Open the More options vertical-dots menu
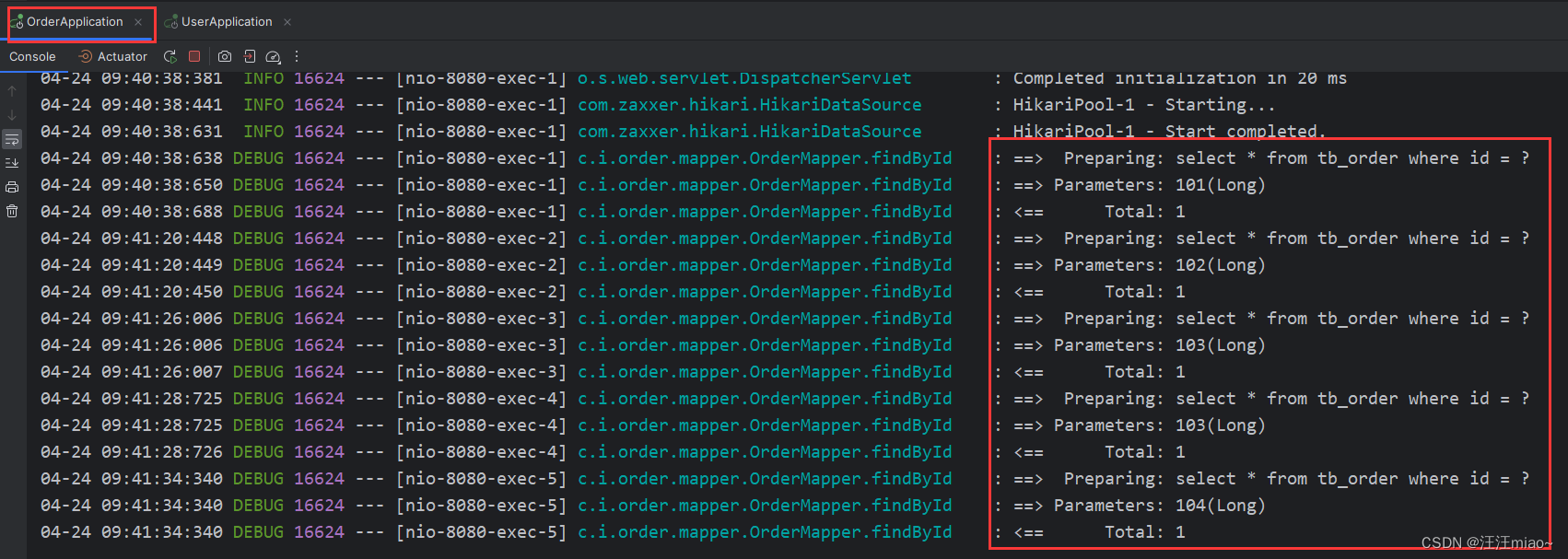The height and width of the screenshot is (559, 1568). coord(297,56)
